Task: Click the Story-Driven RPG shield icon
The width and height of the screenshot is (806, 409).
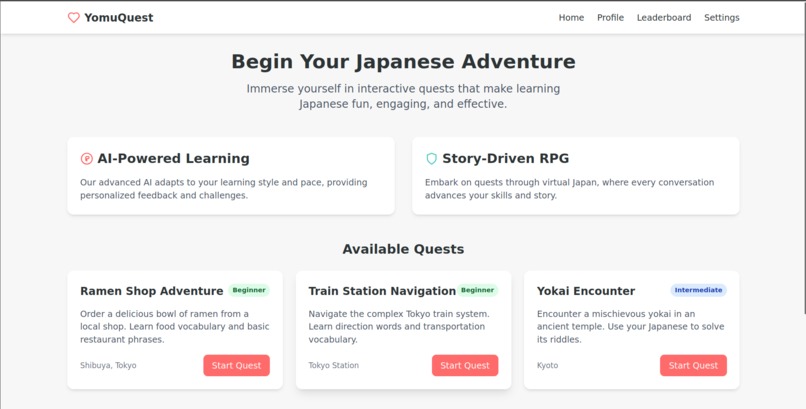Action: (x=431, y=159)
